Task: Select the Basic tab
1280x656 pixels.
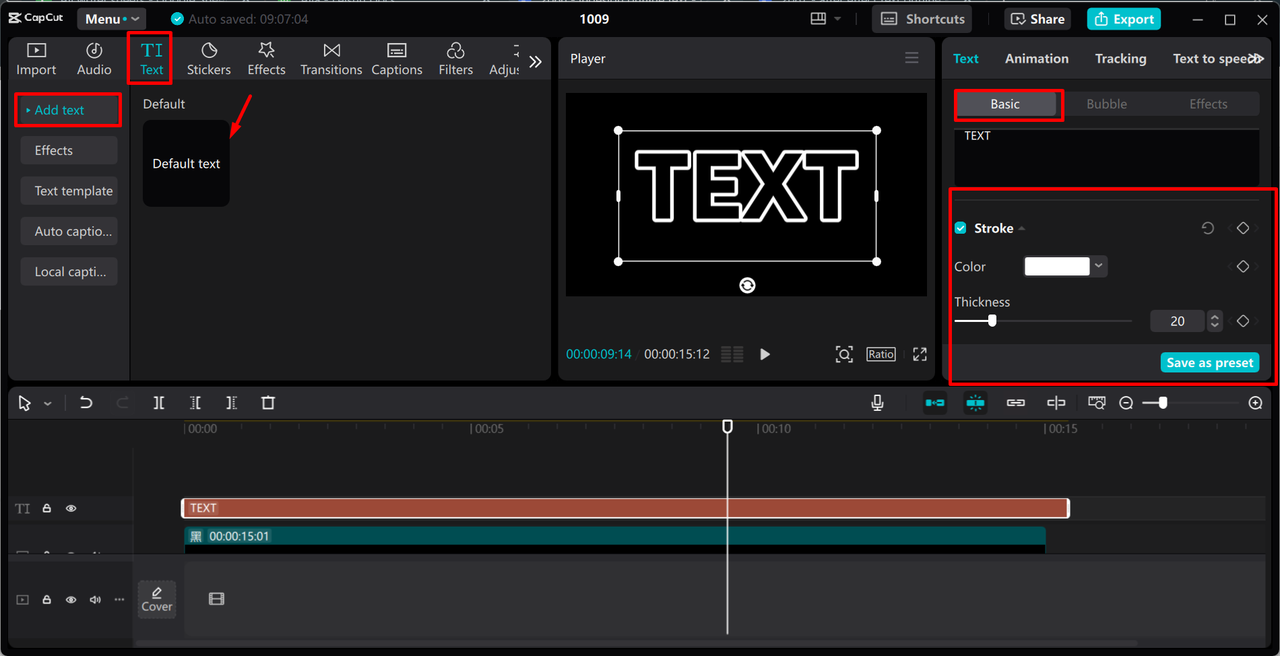Action: (1005, 104)
